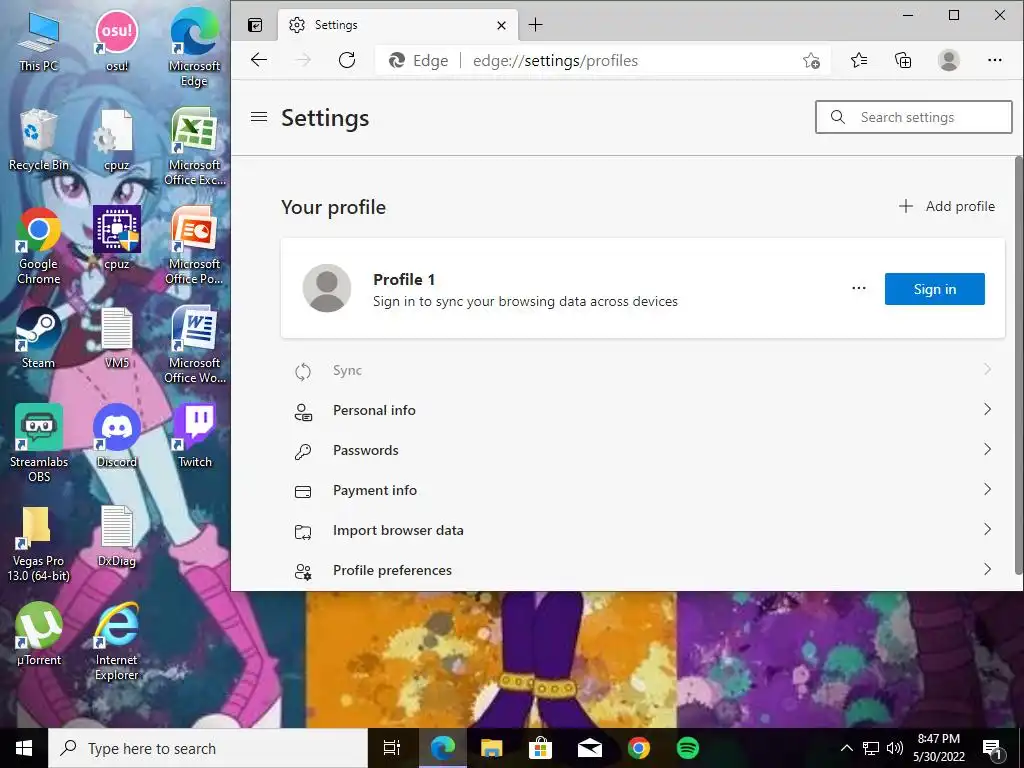Open Personal info settings
This screenshot has height=768, width=1024.
click(x=643, y=410)
